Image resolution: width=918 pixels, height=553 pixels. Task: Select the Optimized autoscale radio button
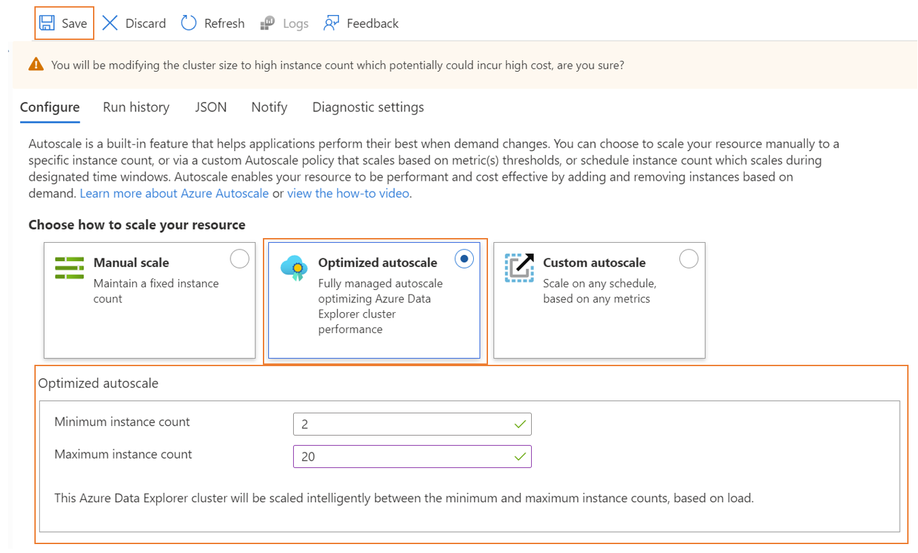[464, 259]
